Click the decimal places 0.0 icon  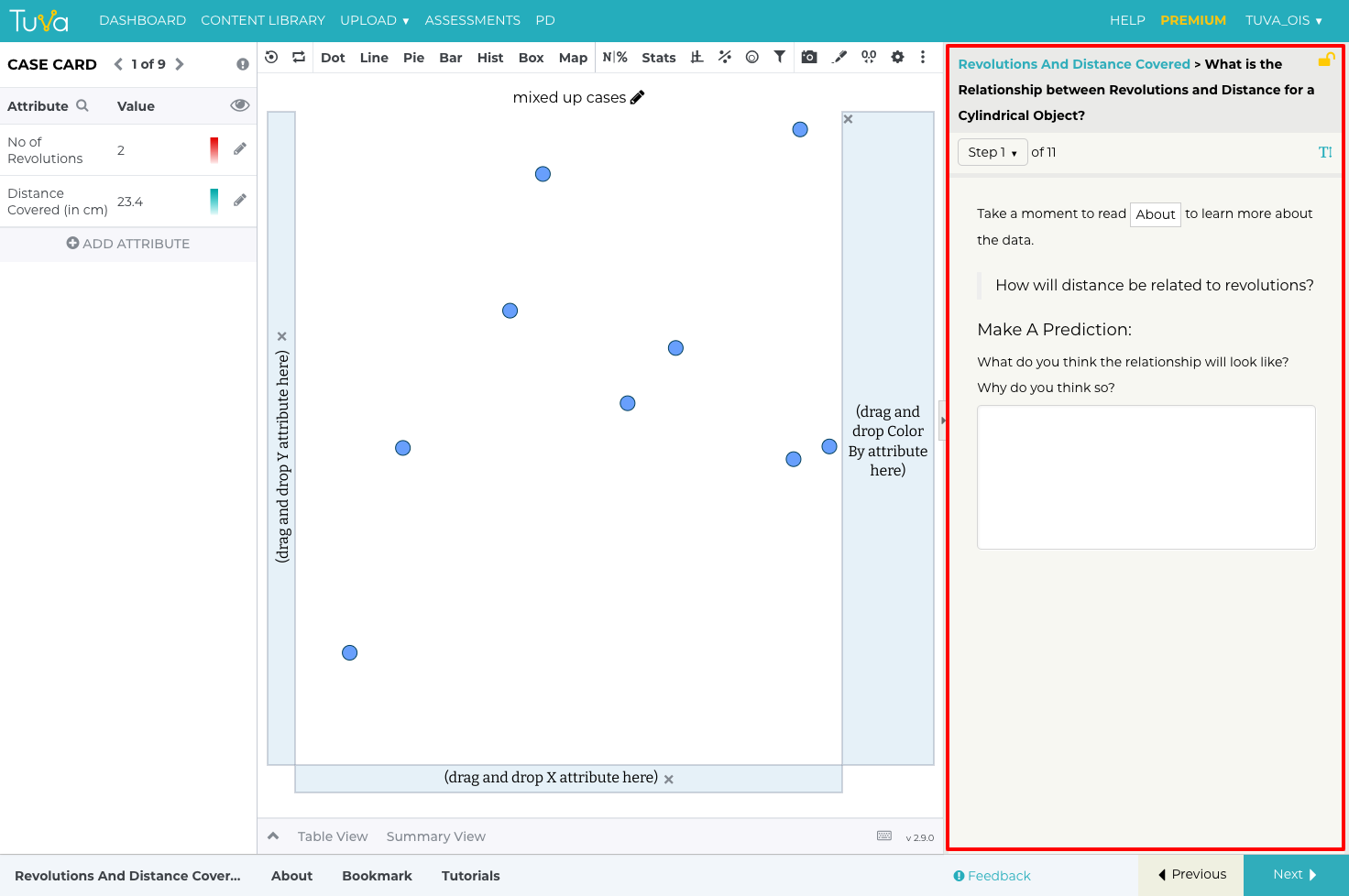(869, 57)
